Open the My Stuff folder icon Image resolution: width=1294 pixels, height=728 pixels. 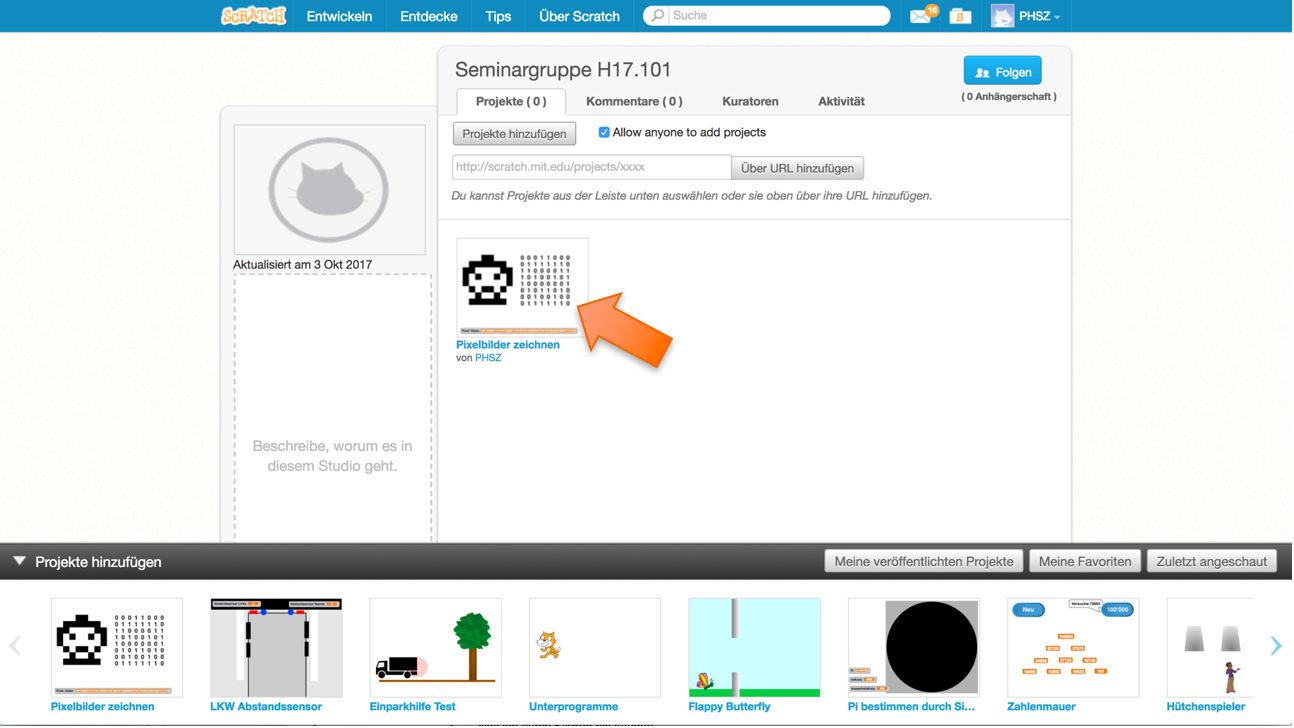960,16
